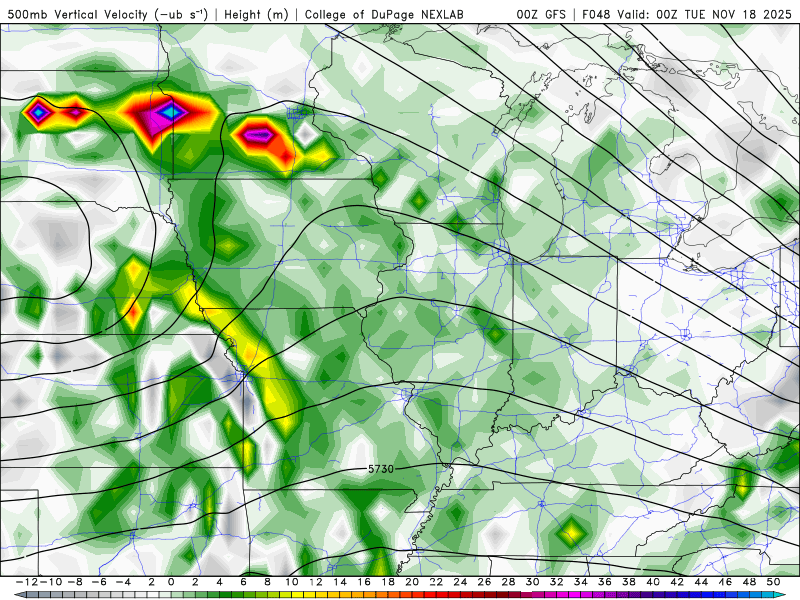Click the -10 label on the color scale
This screenshot has width=800, height=600.
50,582
